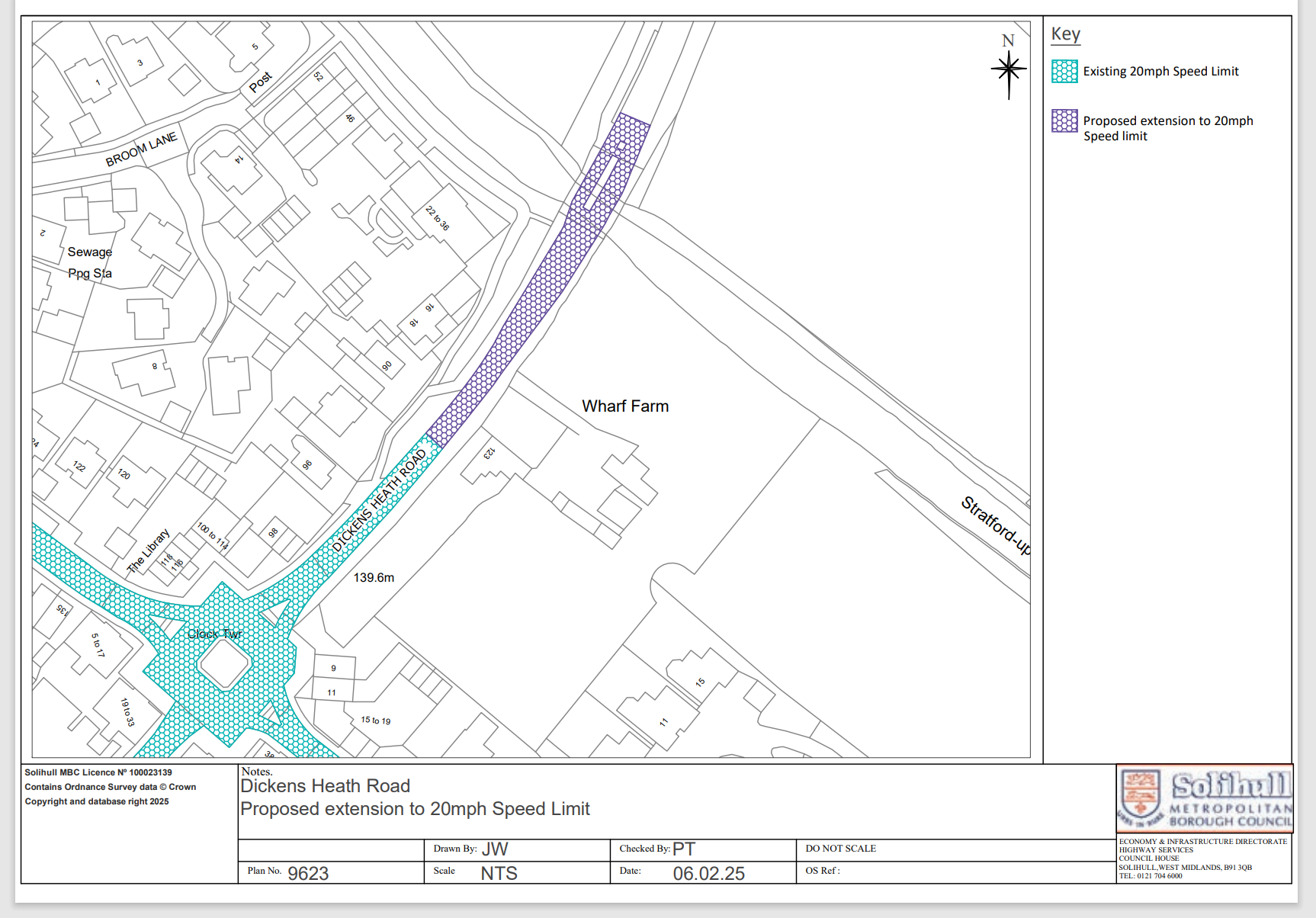The width and height of the screenshot is (1316, 918).
Task: Click the Wharf Farm map label
Action: 625,406
